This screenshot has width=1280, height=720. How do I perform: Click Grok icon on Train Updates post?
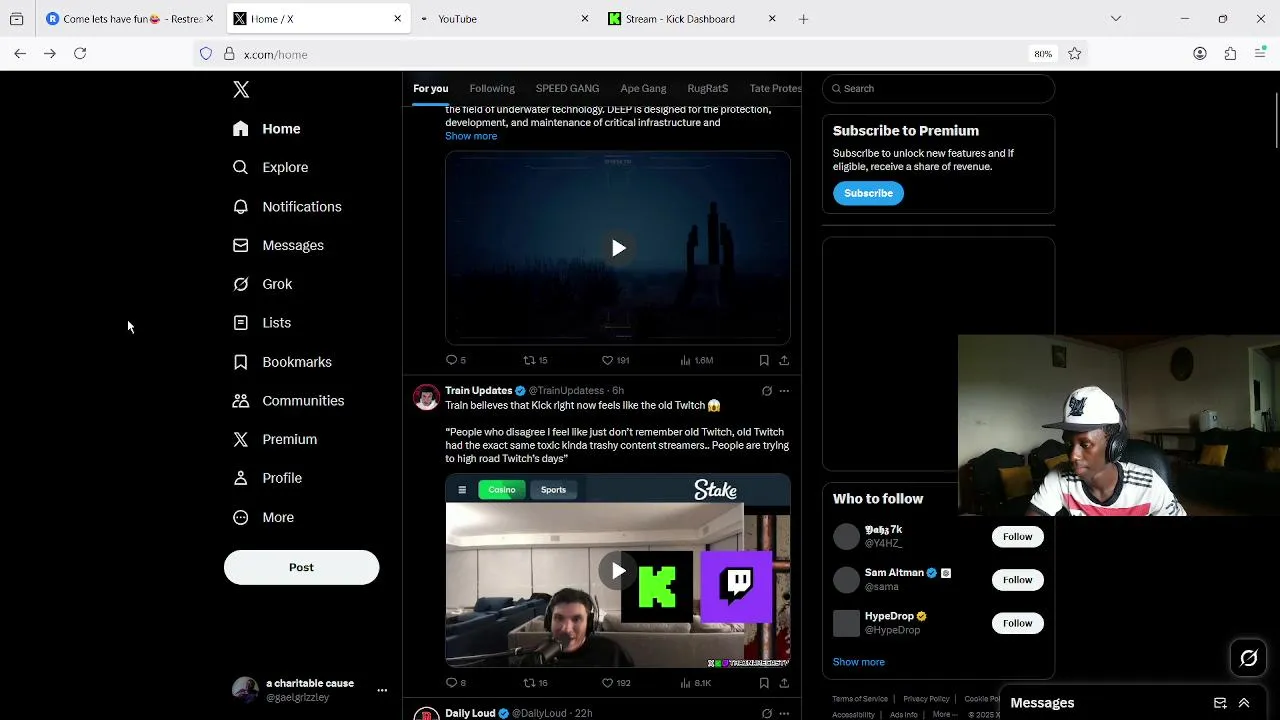[767, 391]
